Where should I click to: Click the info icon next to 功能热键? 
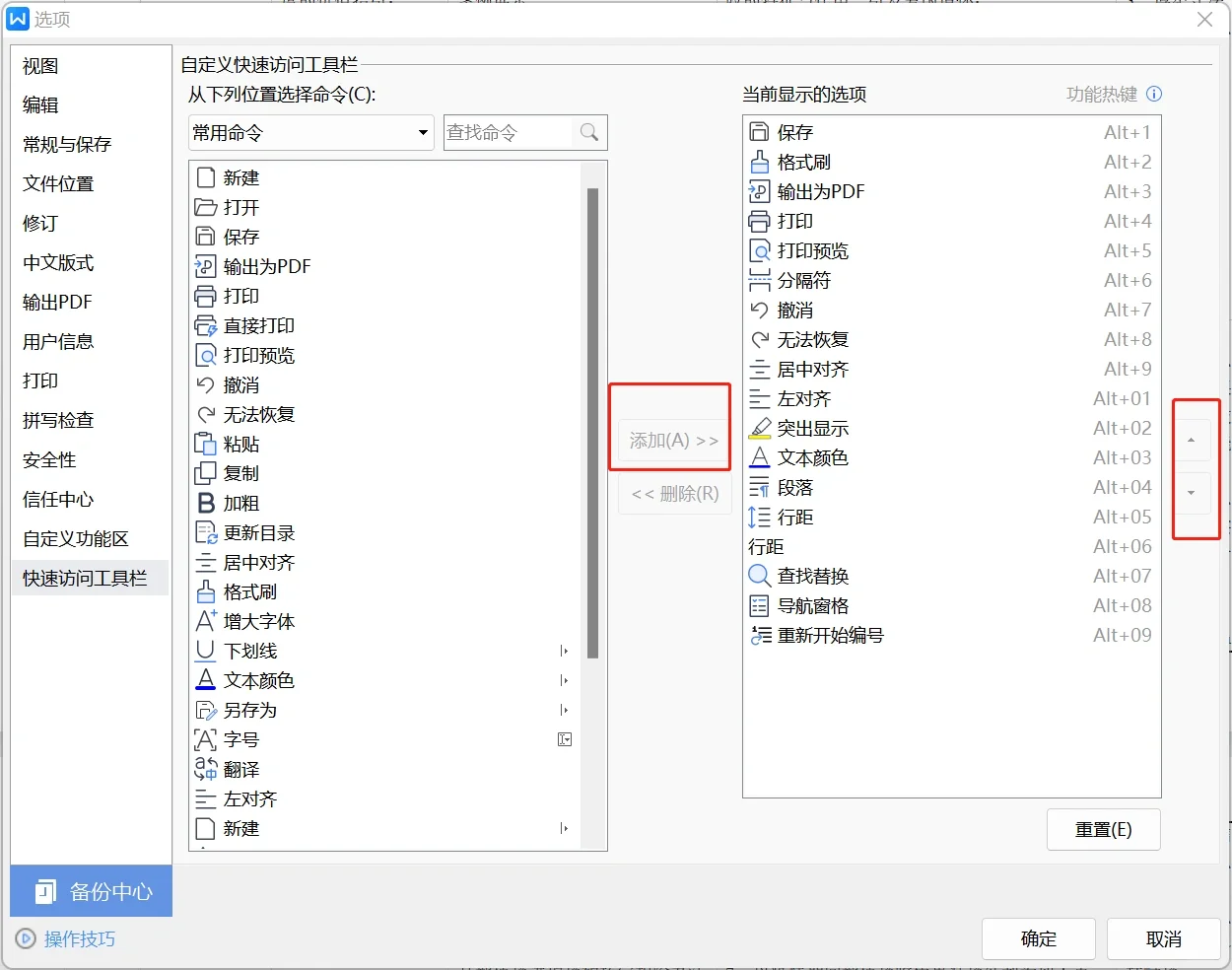1154,95
